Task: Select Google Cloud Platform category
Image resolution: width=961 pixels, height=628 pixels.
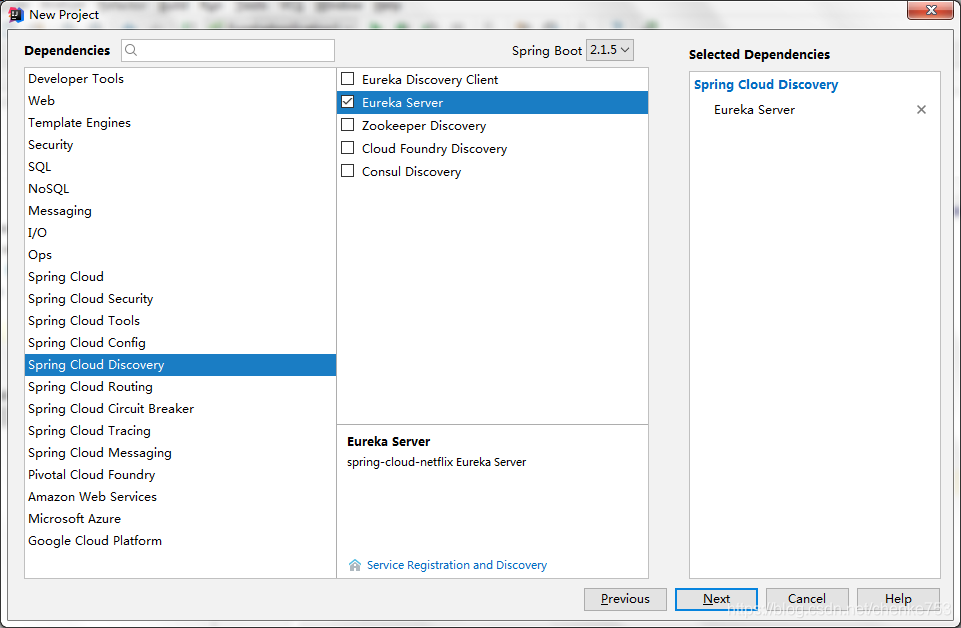Action: (x=180, y=541)
